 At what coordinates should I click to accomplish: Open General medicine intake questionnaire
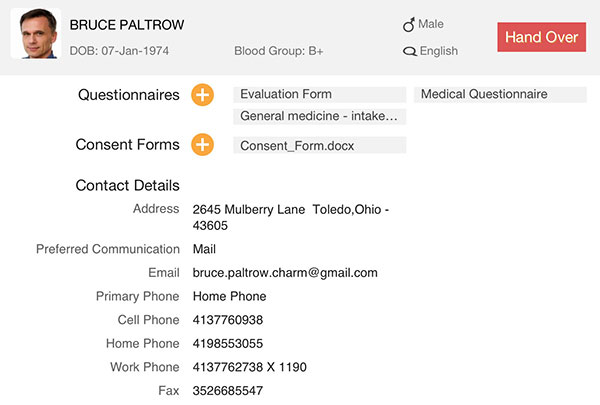coord(319,116)
